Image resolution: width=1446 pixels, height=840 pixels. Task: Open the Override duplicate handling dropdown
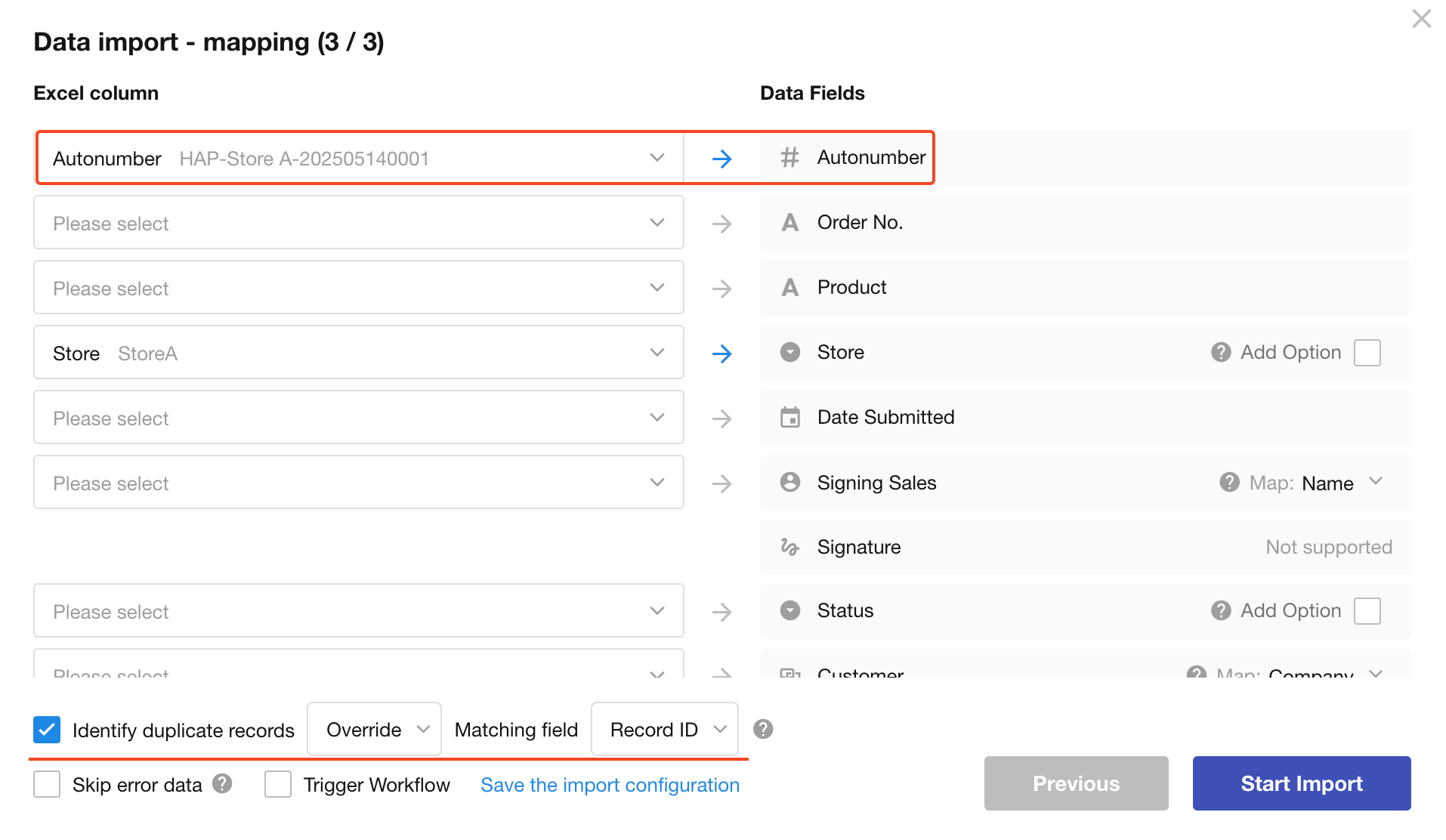coord(374,730)
